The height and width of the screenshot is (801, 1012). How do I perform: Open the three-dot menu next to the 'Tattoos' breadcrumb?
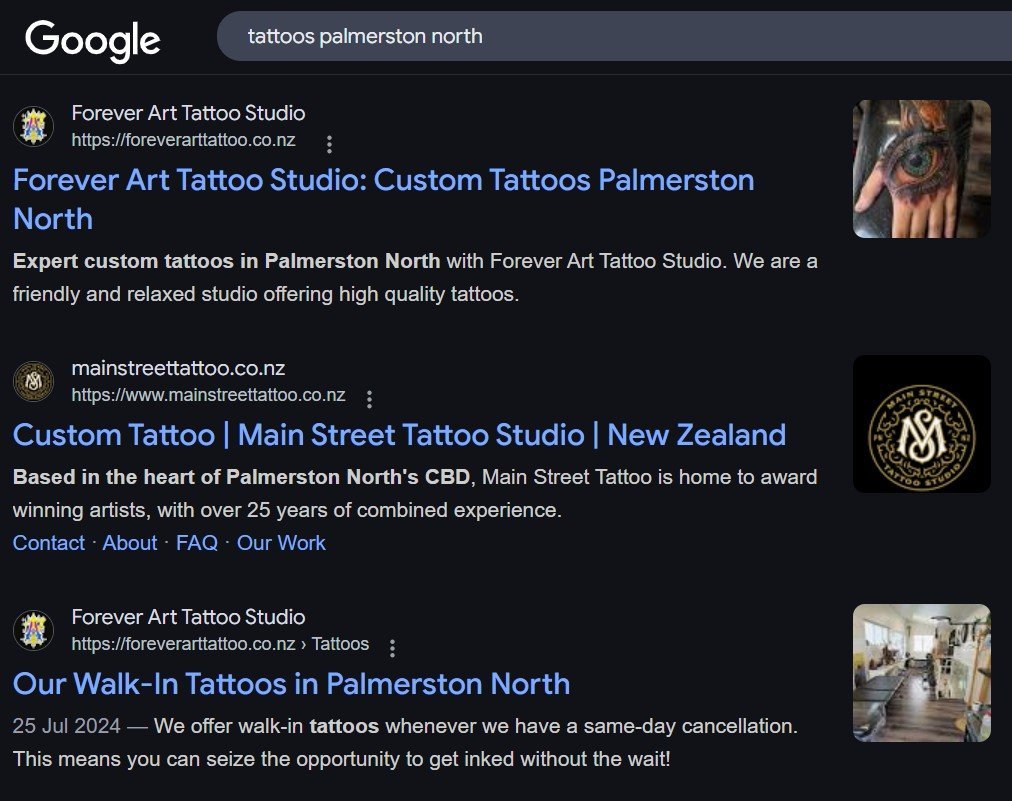[392, 648]
